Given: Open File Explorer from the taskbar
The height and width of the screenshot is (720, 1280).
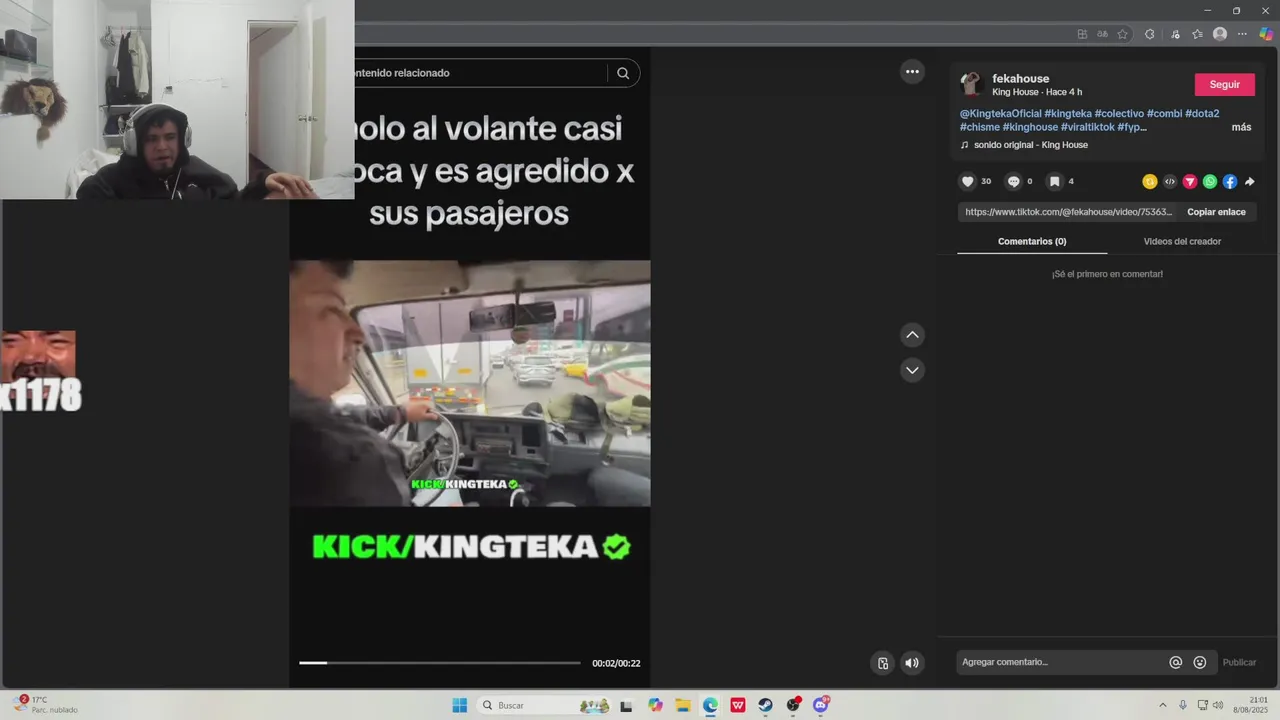Looking at the screenshot, I should pyautogui.click(x=683, y=705).
